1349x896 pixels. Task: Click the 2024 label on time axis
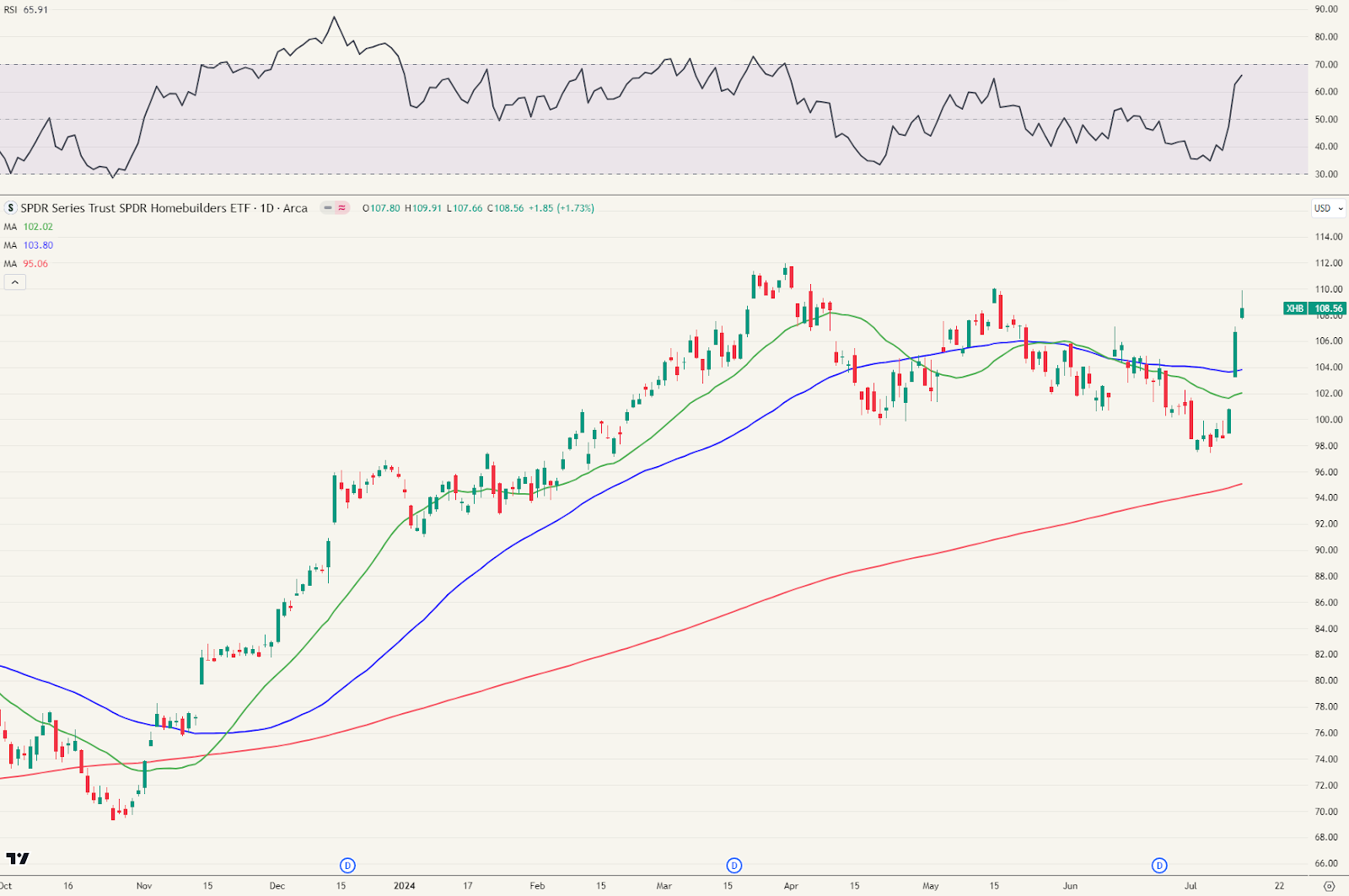click(x=405, y=886)
